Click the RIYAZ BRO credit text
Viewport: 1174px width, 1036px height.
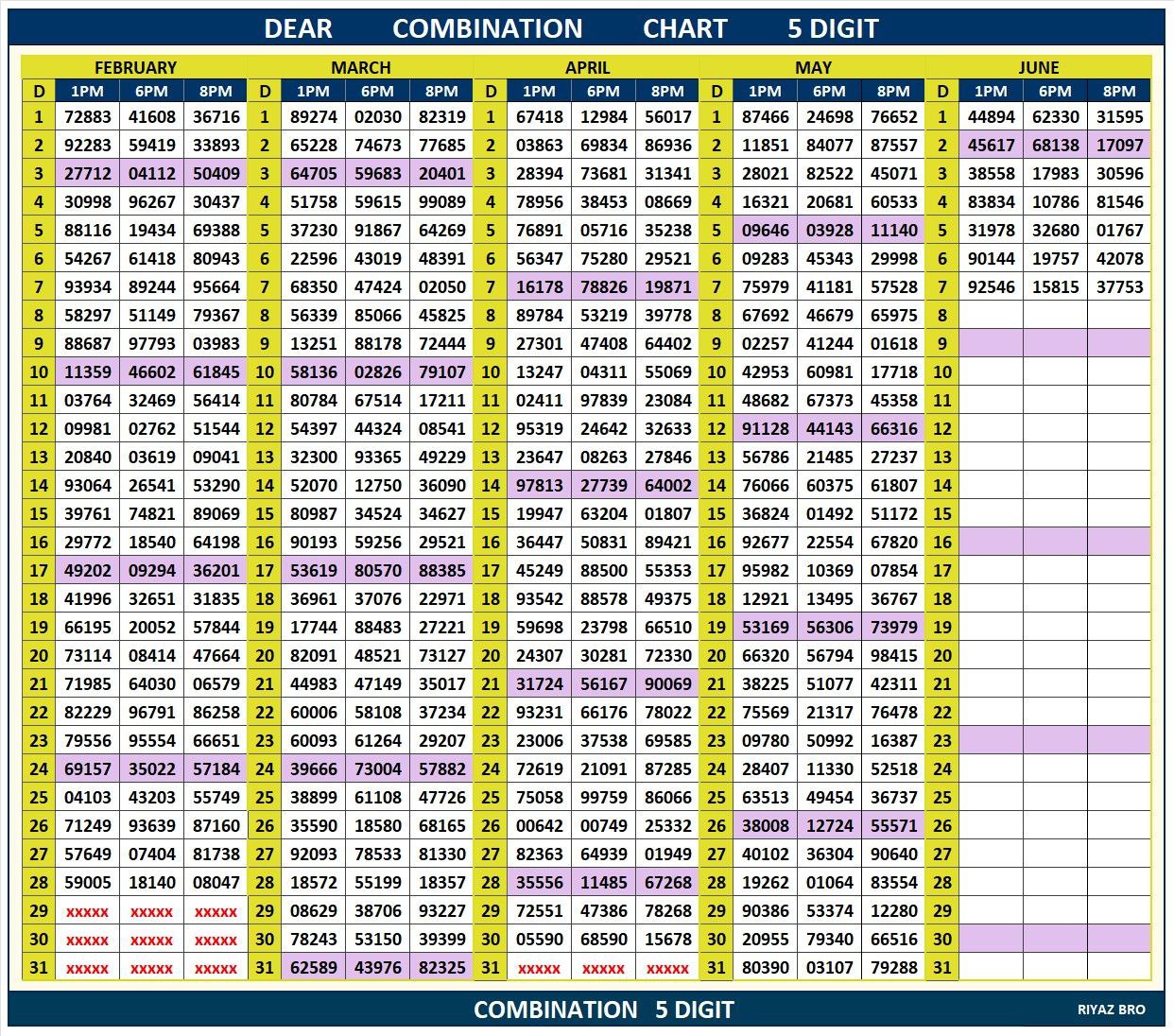1111,1010
